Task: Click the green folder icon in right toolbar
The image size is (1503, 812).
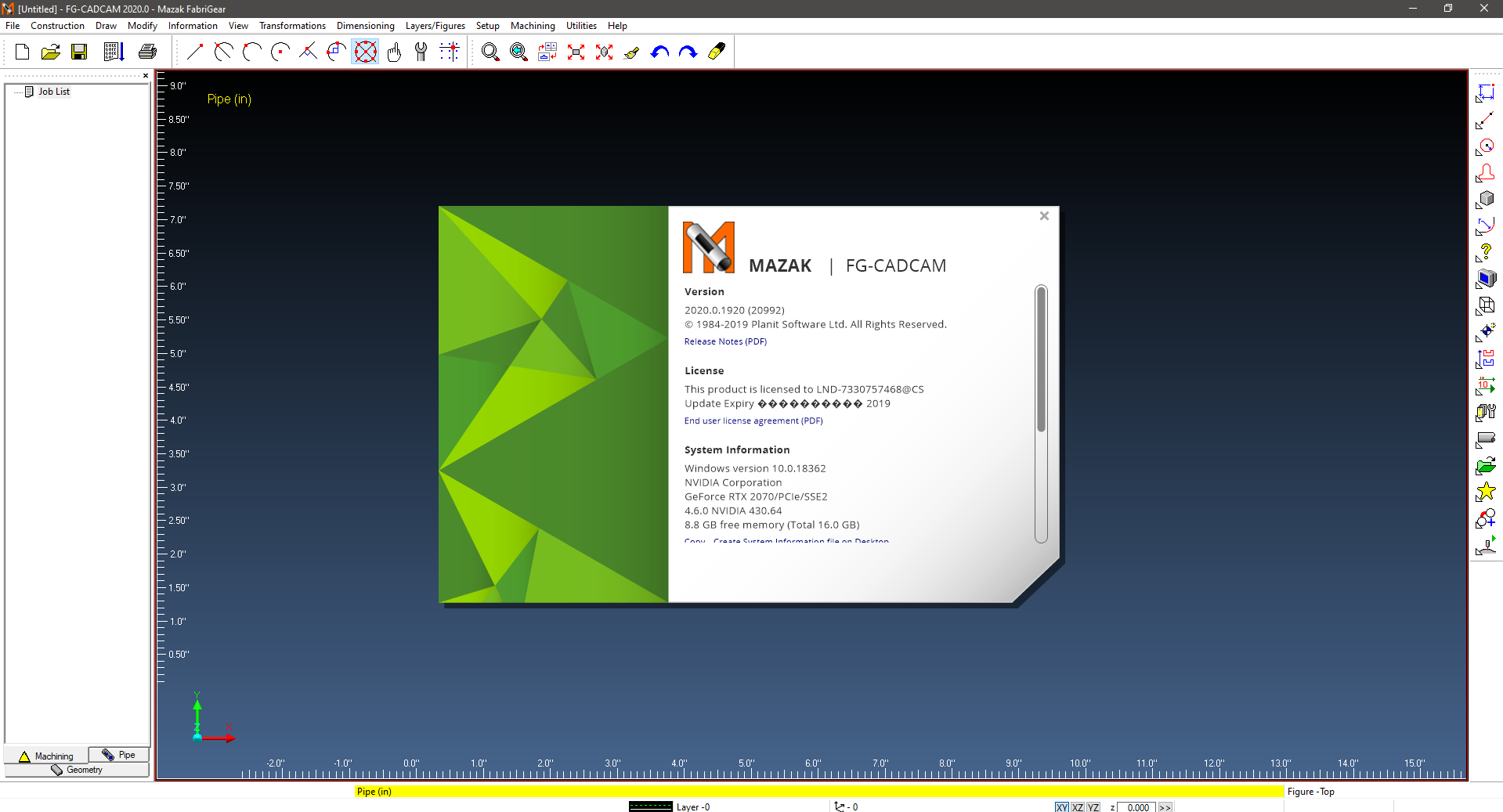Action: pos(1485,466)
